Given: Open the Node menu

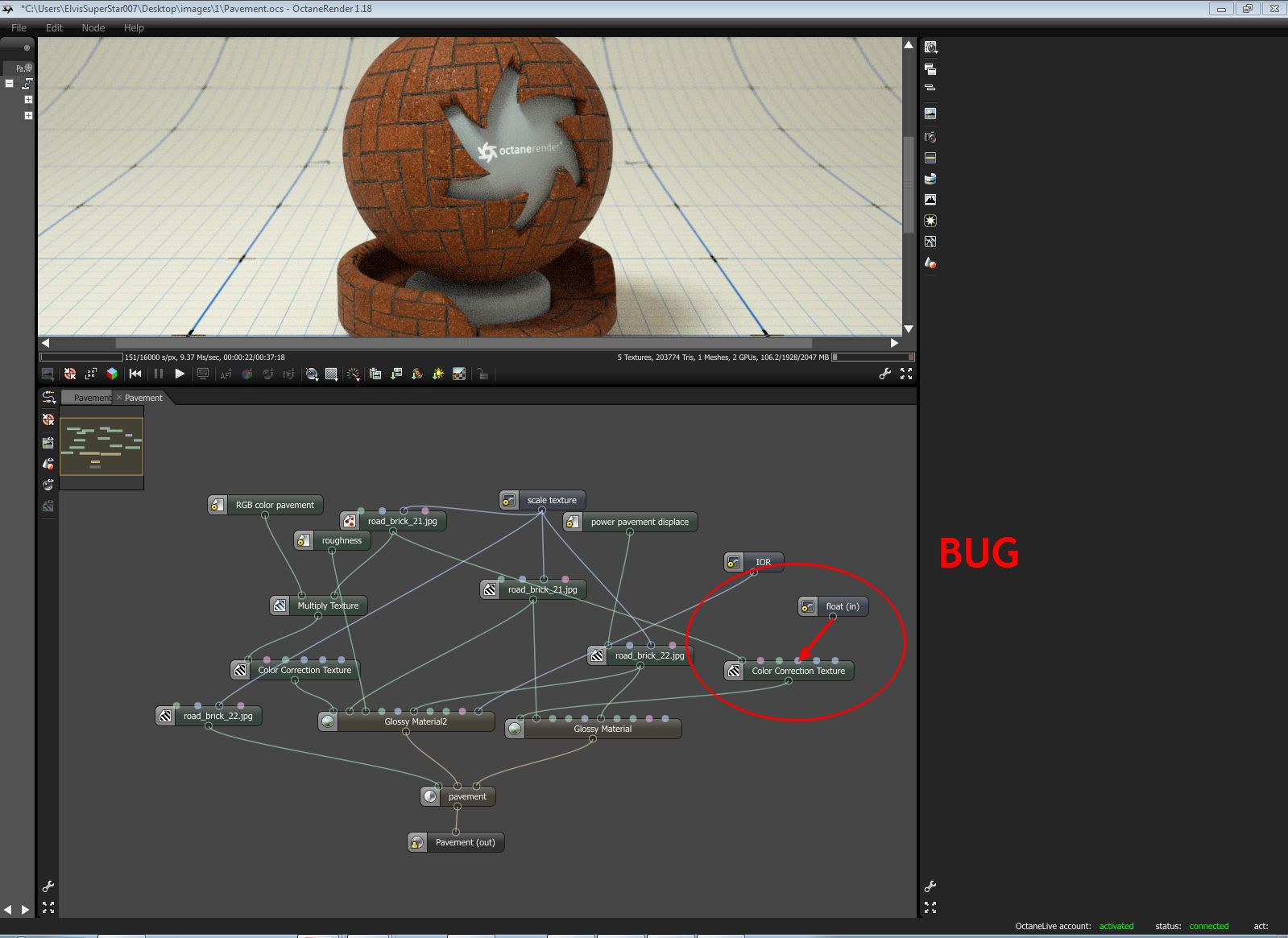Looking at the screenshot, I should pyautogui.click(x=93, y=27).
